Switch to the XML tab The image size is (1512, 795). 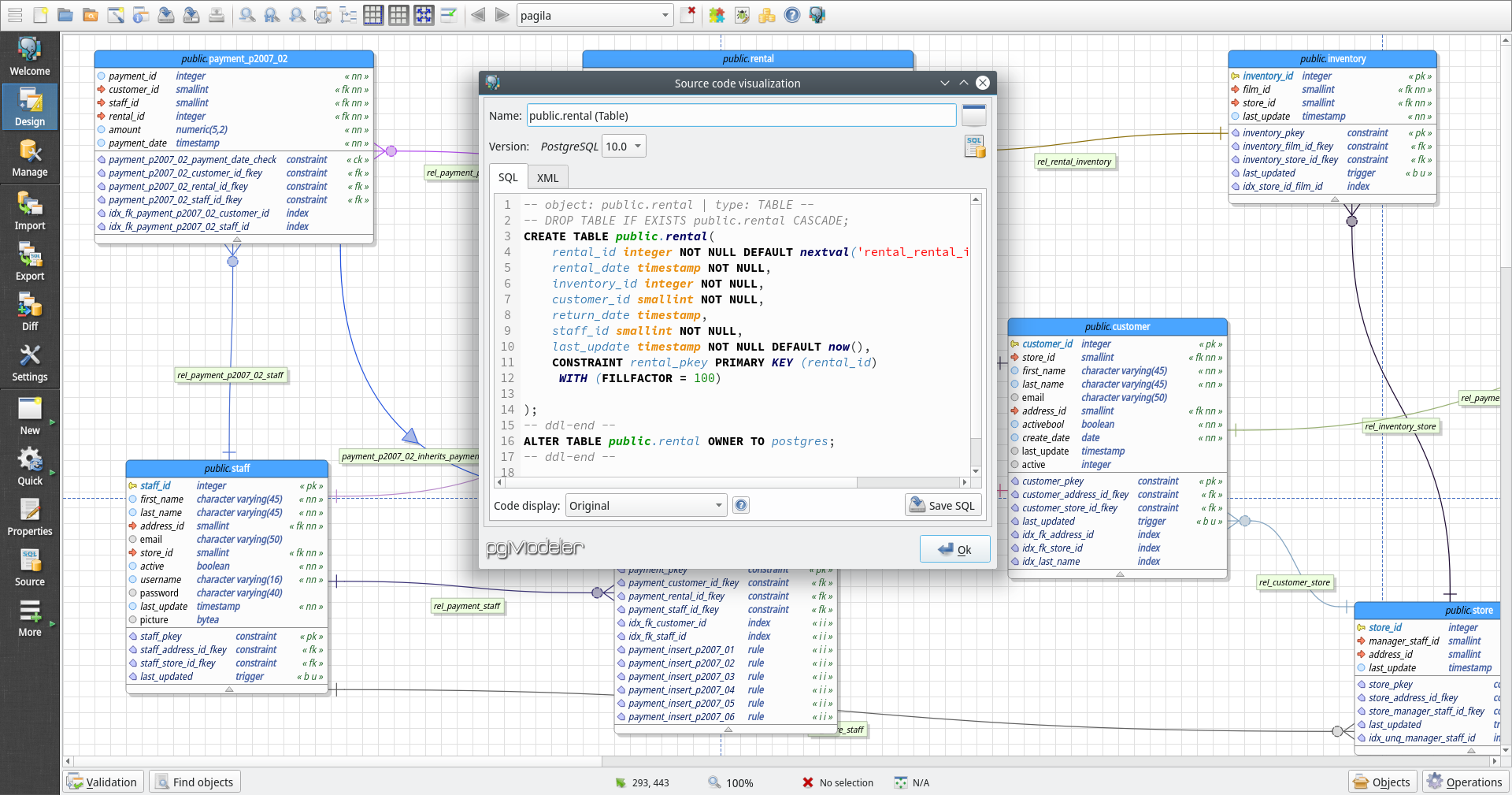pyautogui.click(x=547, y=178)
